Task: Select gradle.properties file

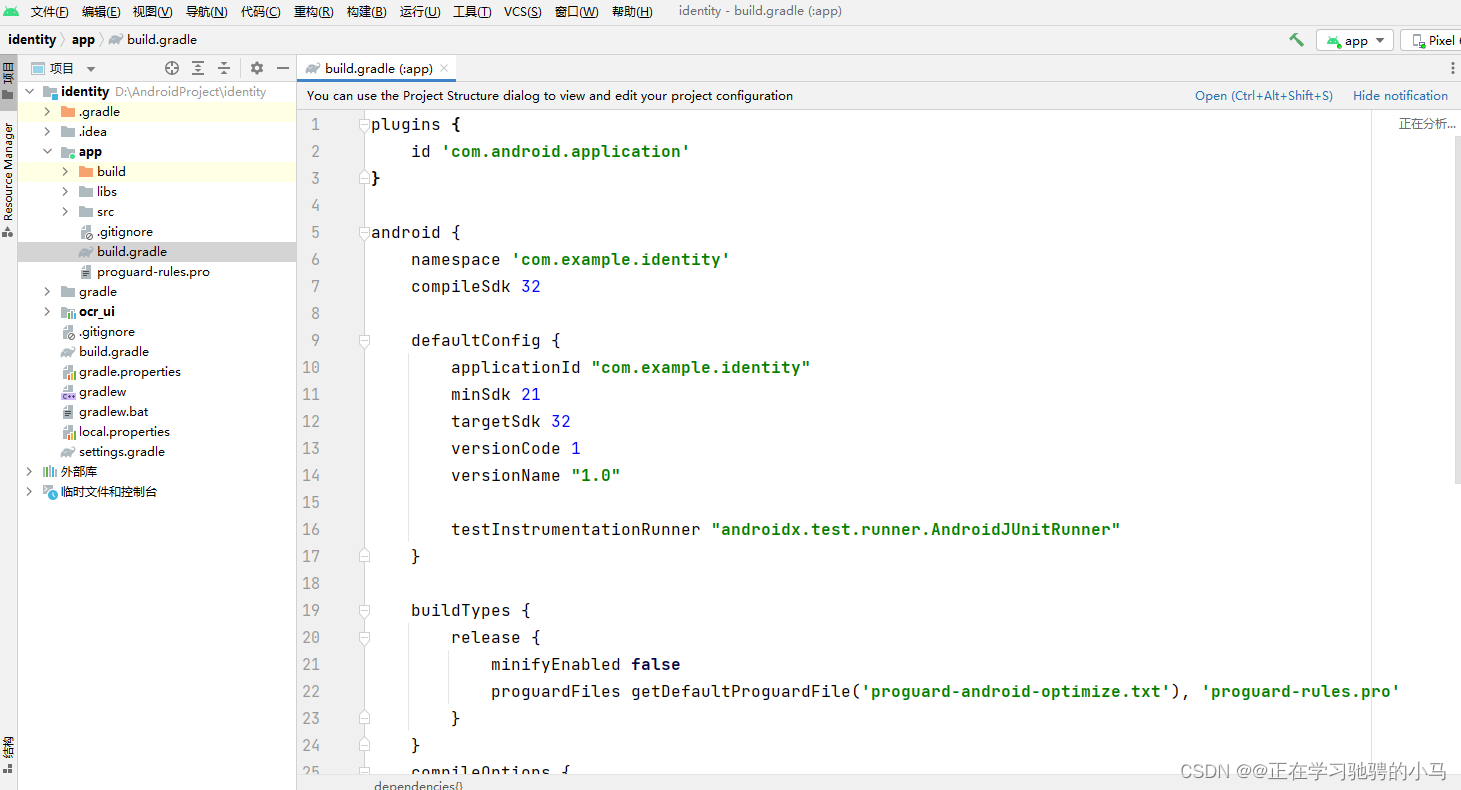Action: 130,371
